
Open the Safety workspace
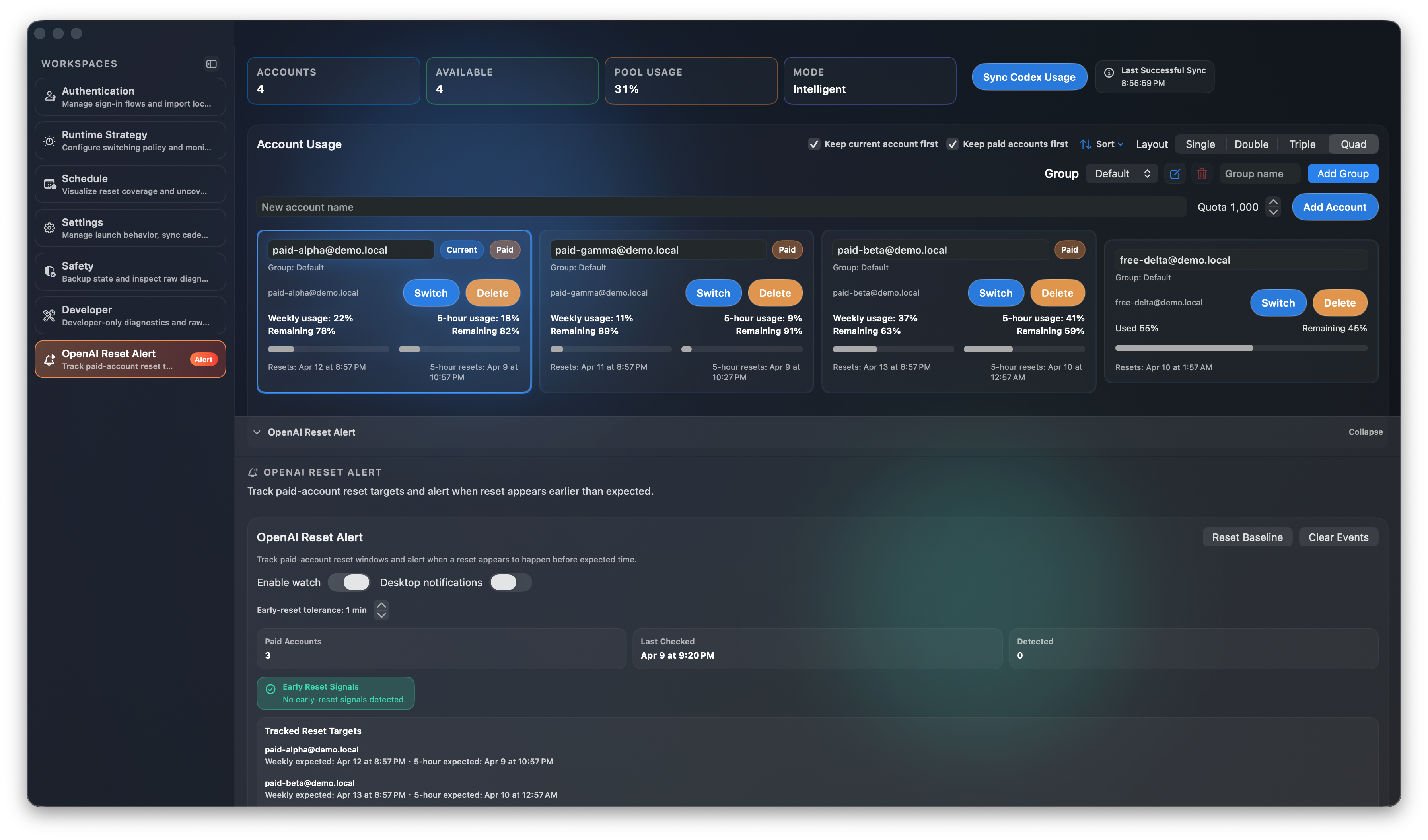(x=130, y=272)
